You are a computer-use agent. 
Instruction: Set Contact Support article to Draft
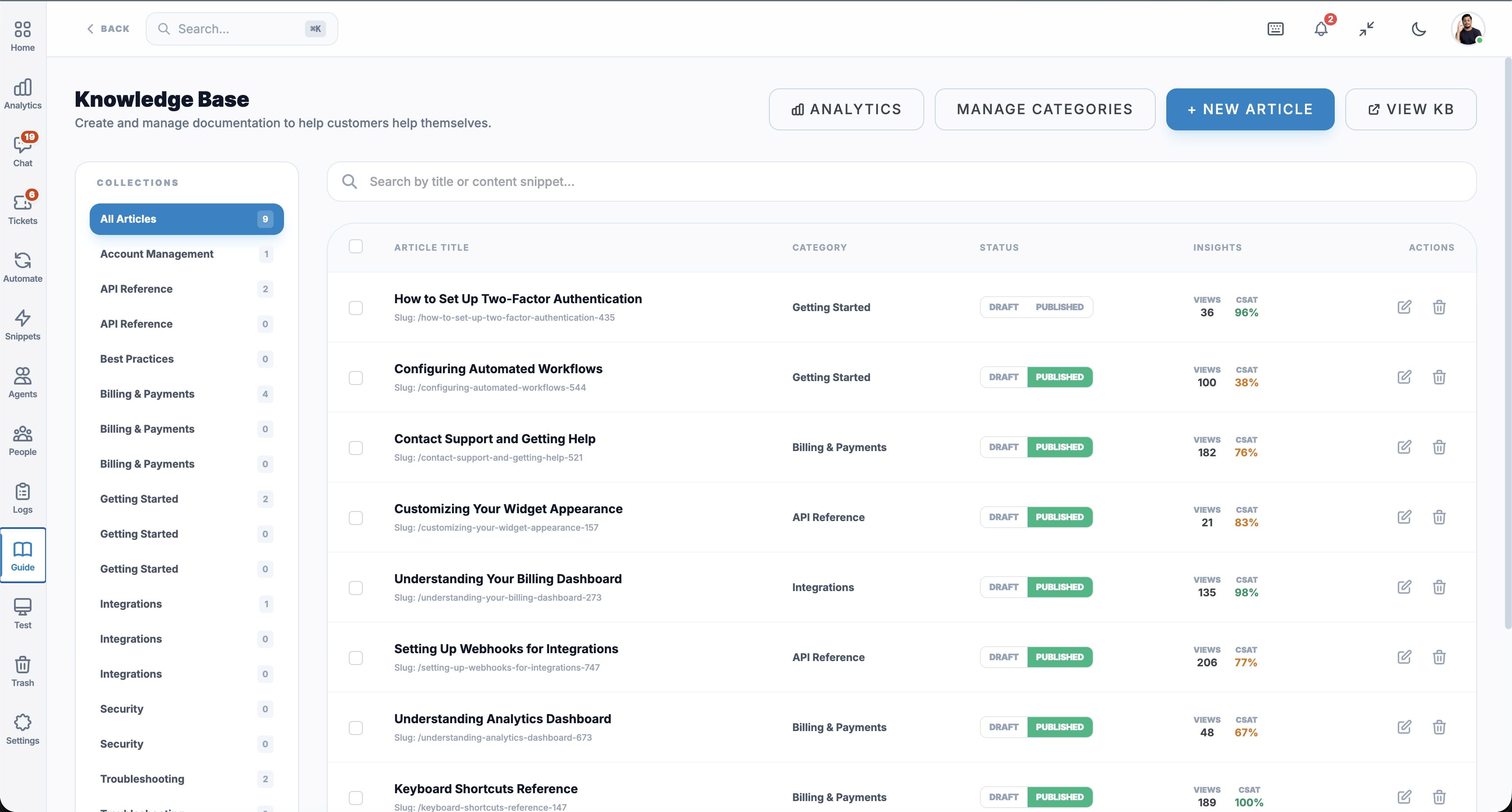1003,447
